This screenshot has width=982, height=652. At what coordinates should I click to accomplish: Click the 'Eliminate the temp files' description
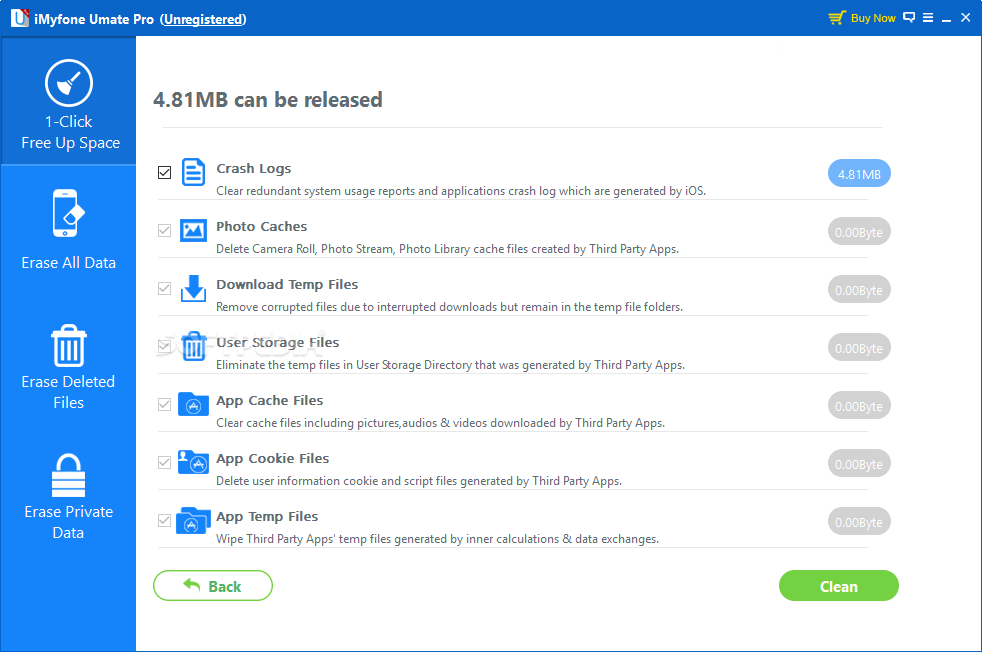(450, 365)
